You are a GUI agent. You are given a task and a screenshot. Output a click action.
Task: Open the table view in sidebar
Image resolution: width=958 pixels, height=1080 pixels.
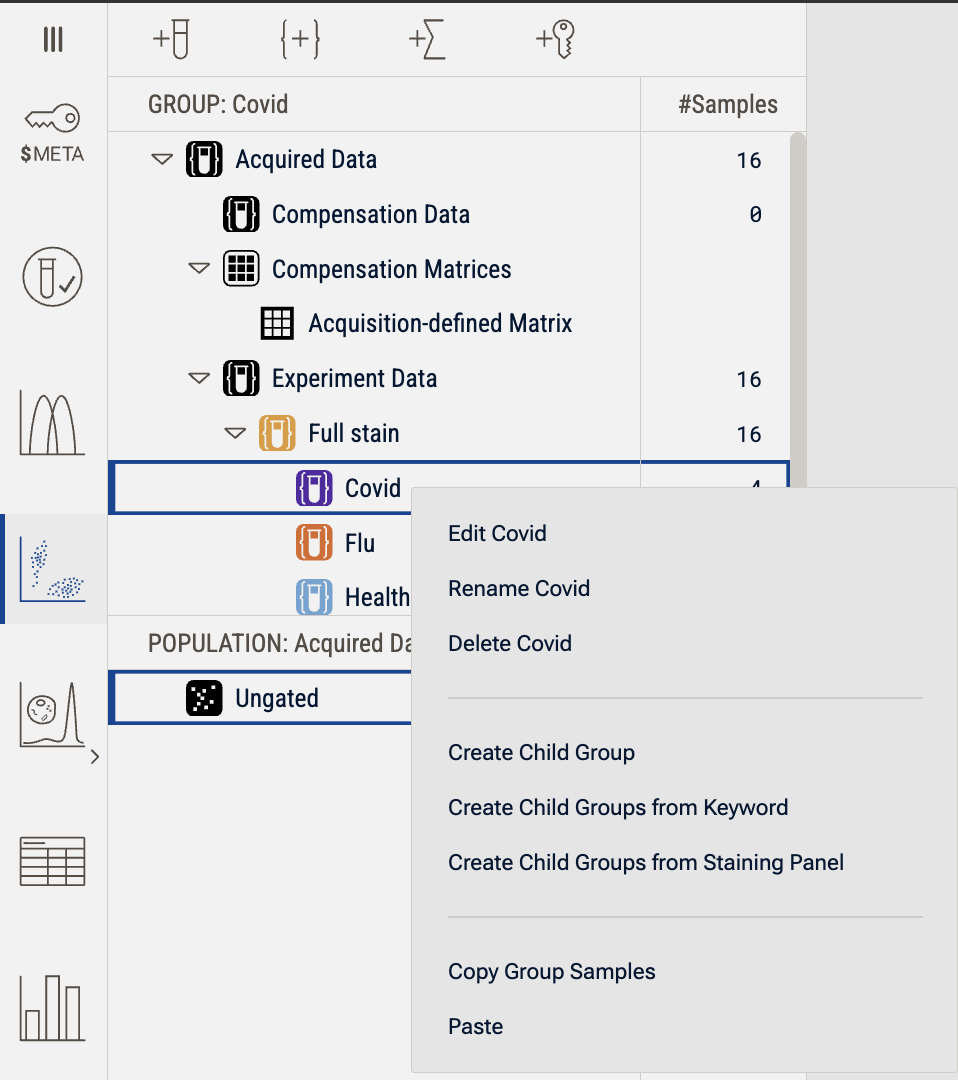coord(52,861)
